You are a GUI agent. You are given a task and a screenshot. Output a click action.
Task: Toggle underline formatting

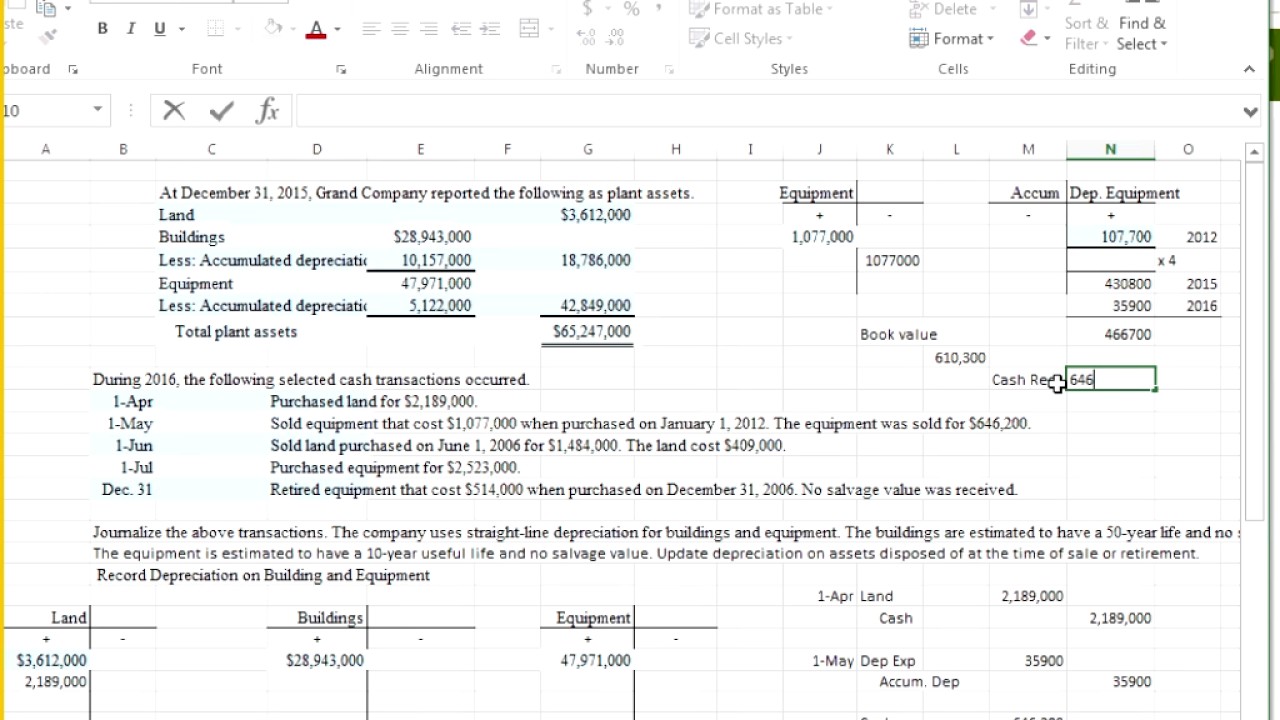(x=159, y=29)
